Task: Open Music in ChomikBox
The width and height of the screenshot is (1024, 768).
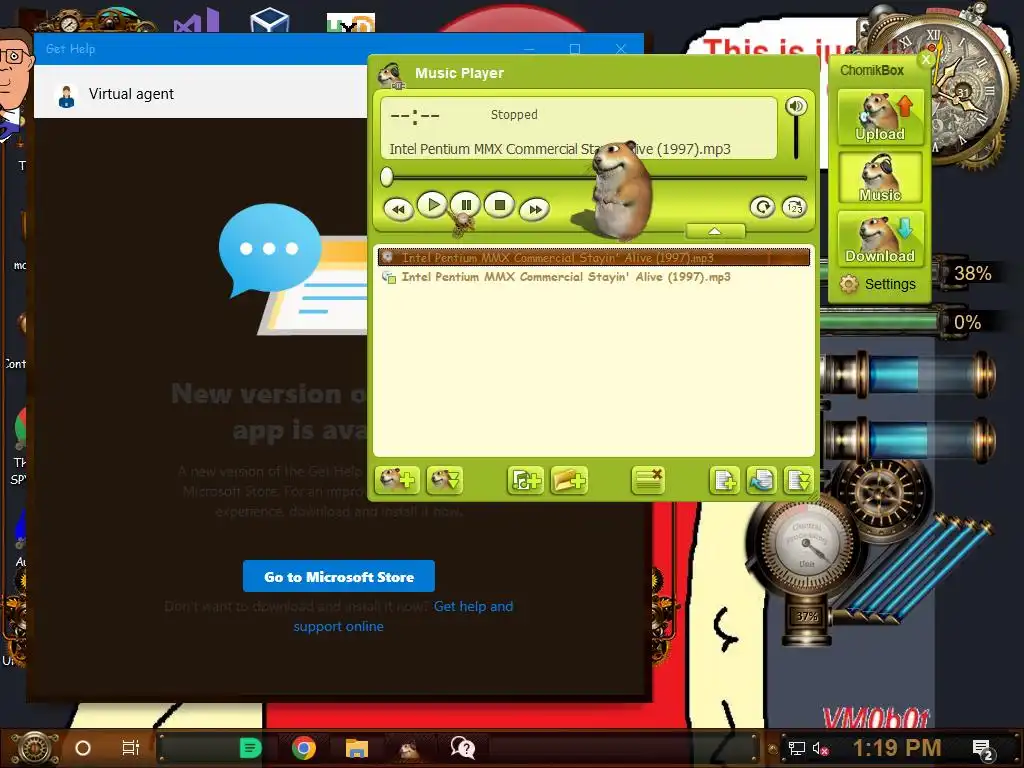Action: pyautogui.click(x=880, y=178)
